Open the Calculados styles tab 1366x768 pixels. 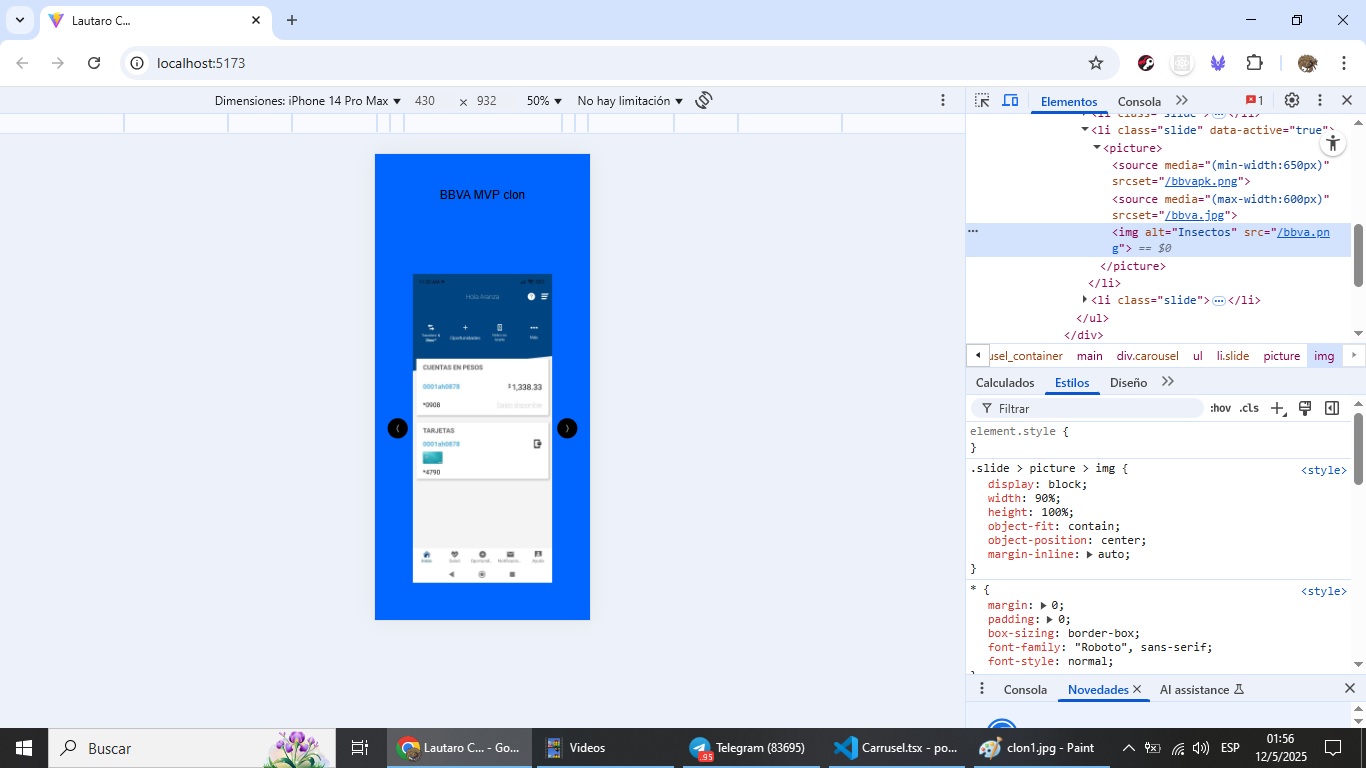tap(1005, 382)
